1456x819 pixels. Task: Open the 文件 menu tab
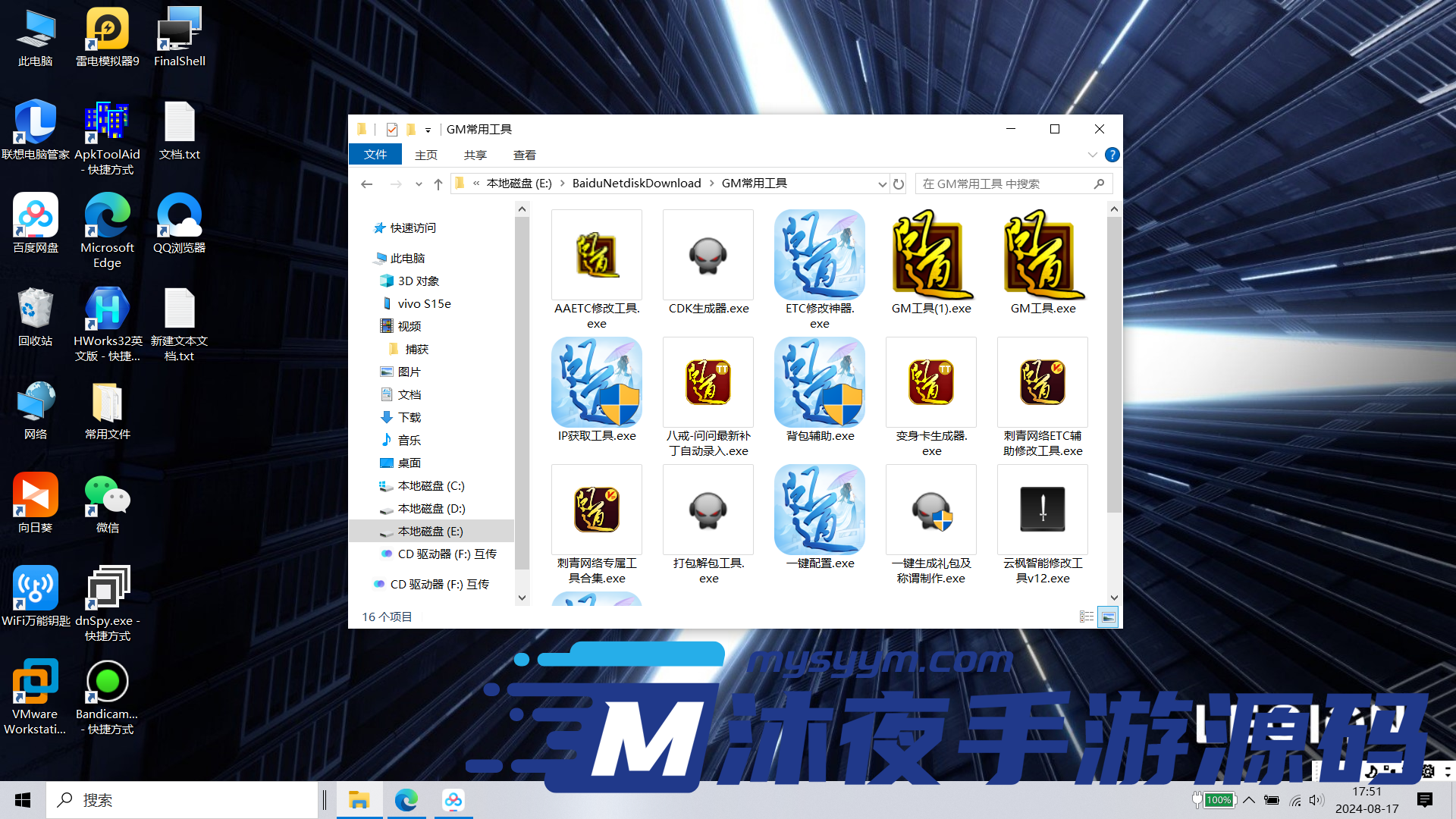(x=375, y=155)
